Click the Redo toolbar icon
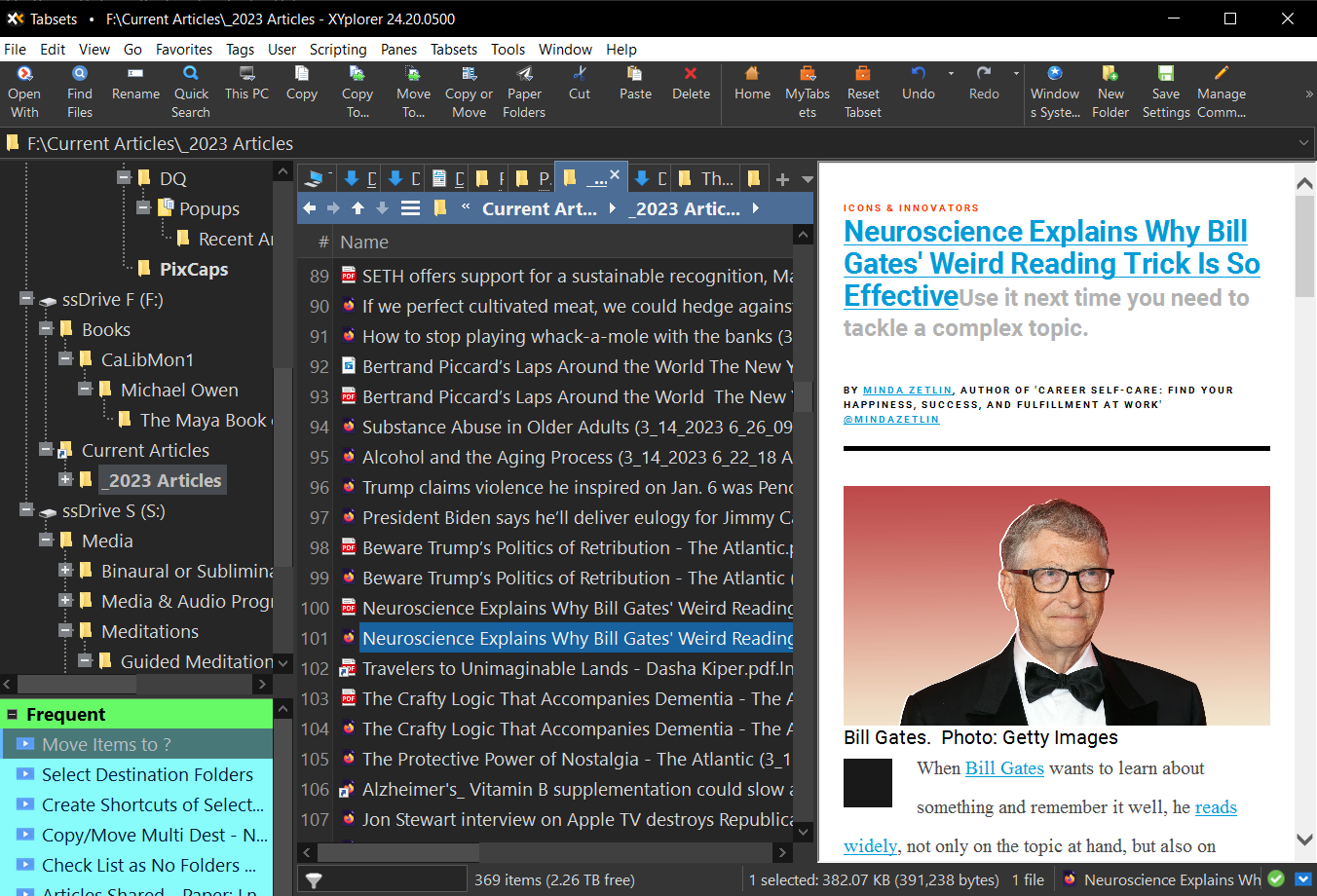This screenshot has height=896, width=1317. click(984, 73)
